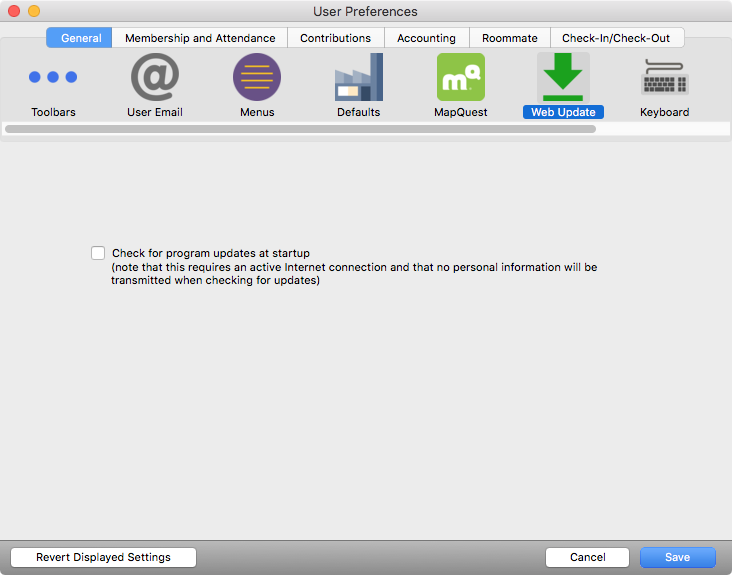Open the MapQuest settings icon
This screenshot has height=575, width=732.
[460, 78]
